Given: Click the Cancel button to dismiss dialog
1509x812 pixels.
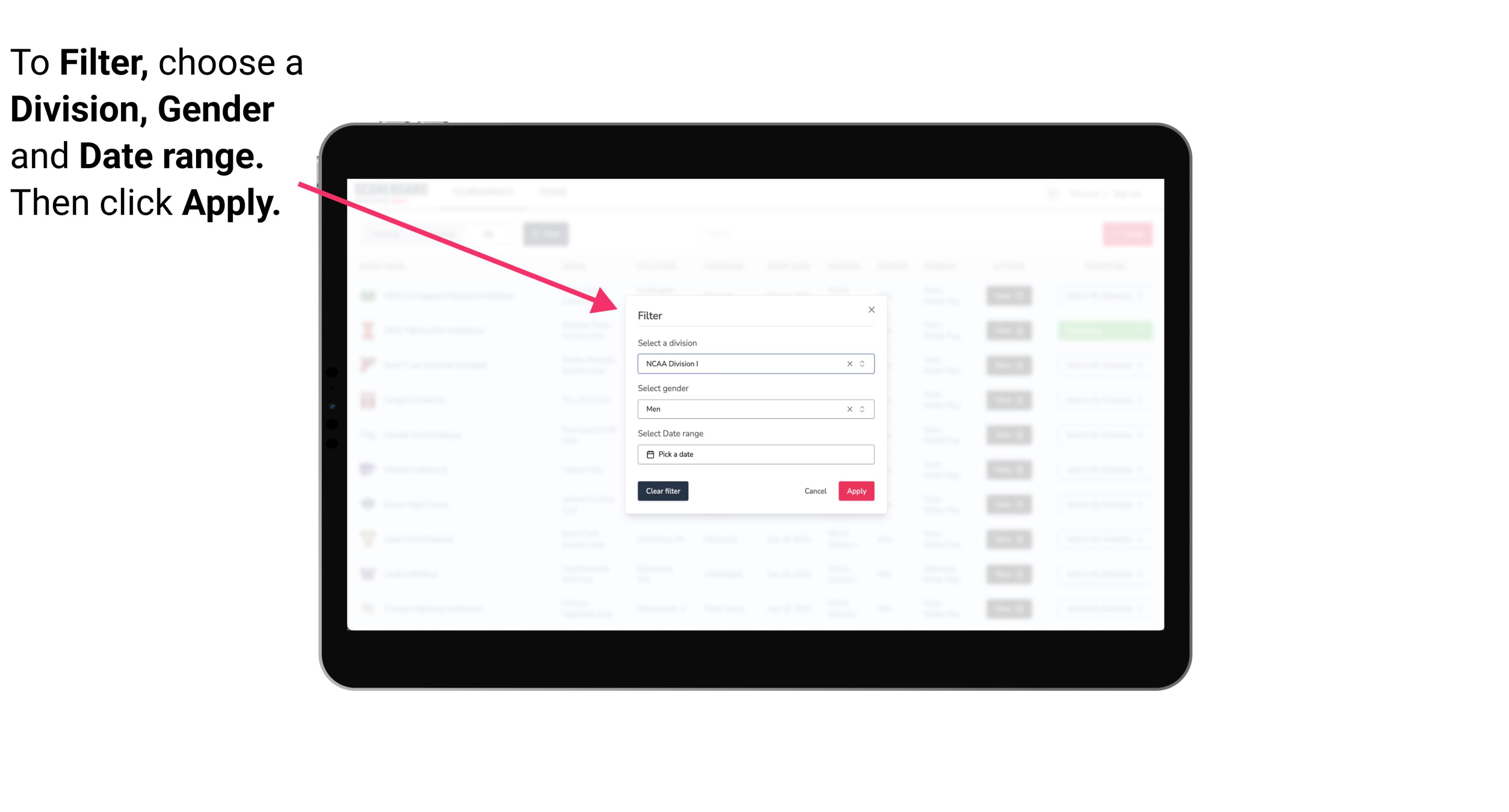Looking at the screenshot, I should pos(816,491).
